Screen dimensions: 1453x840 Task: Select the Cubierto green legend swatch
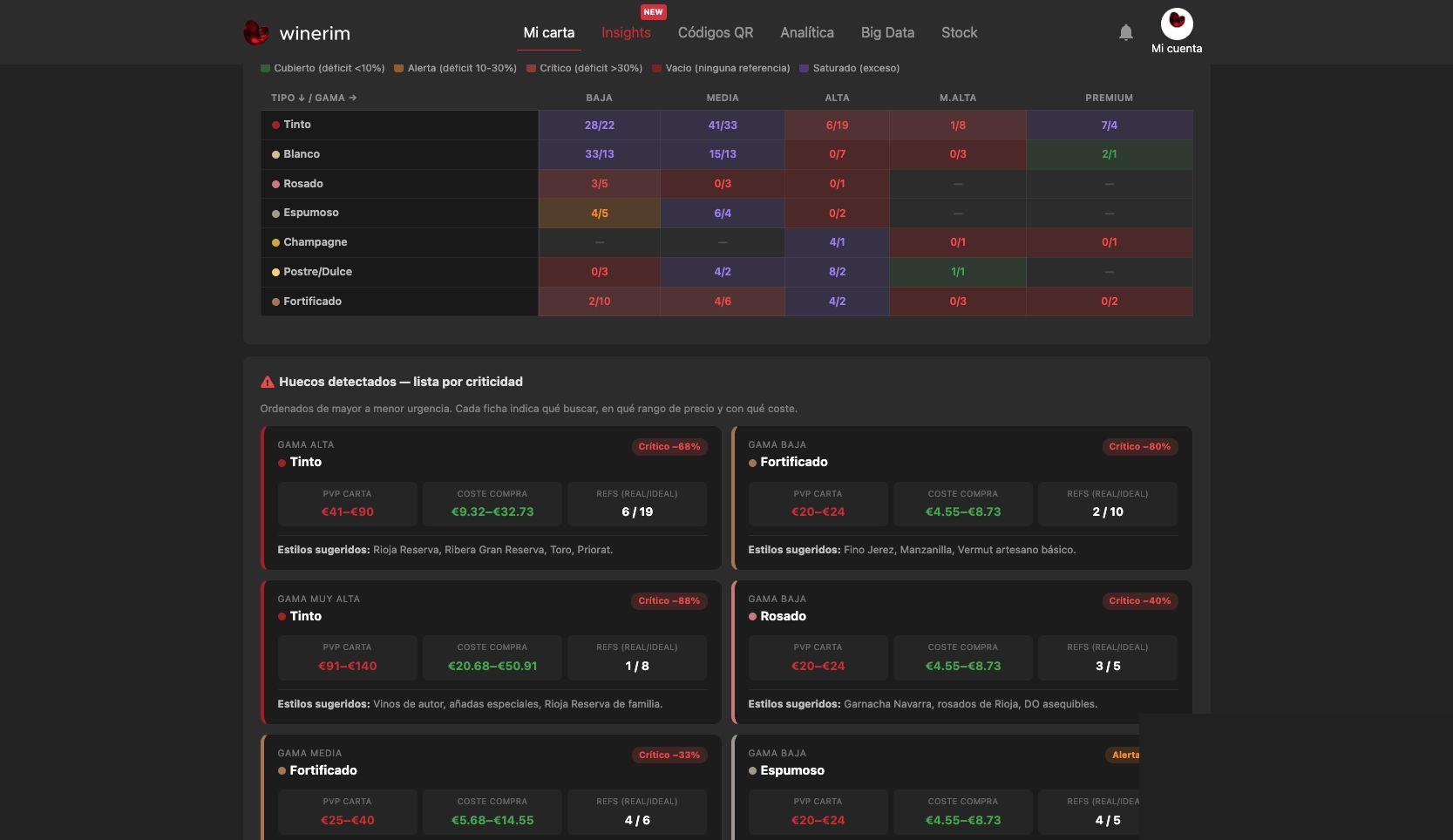click(265, 68)
